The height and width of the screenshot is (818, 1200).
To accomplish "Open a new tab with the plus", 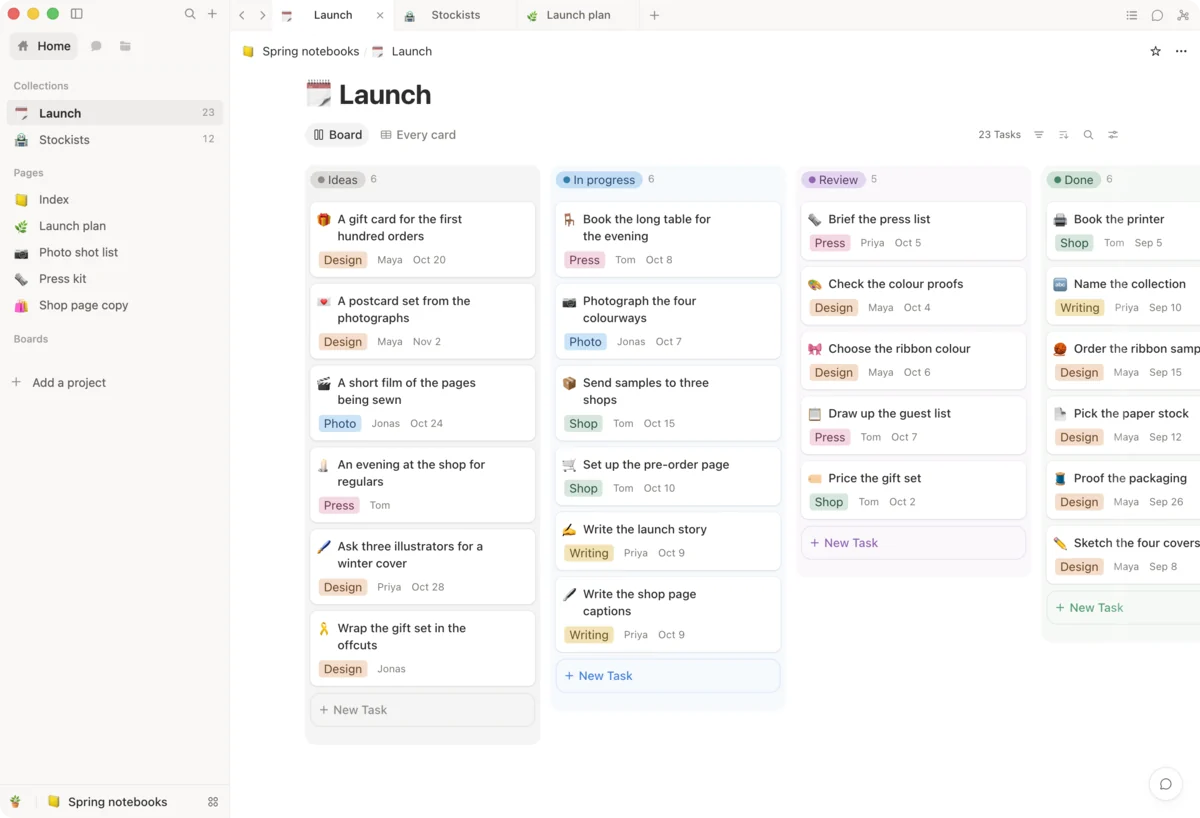I will coord(654,15).
